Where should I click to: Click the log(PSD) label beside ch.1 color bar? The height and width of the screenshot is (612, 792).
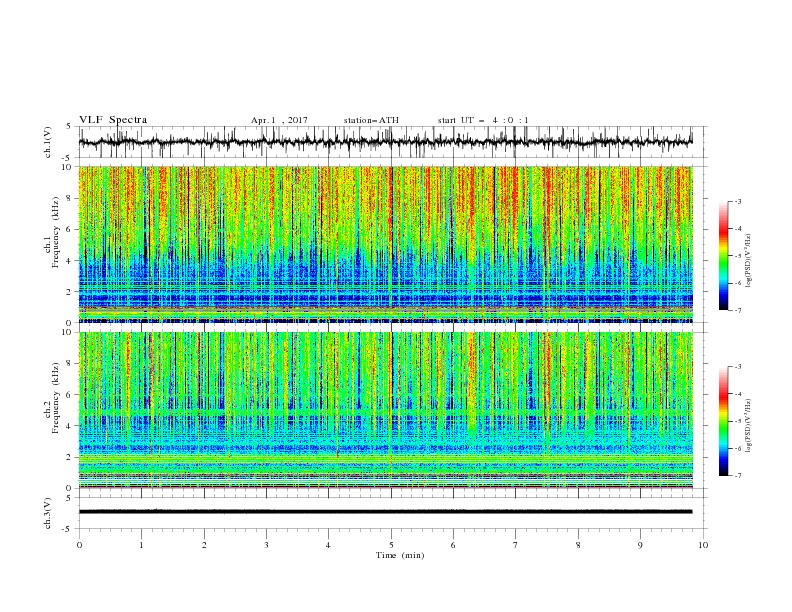pos(749,261)
